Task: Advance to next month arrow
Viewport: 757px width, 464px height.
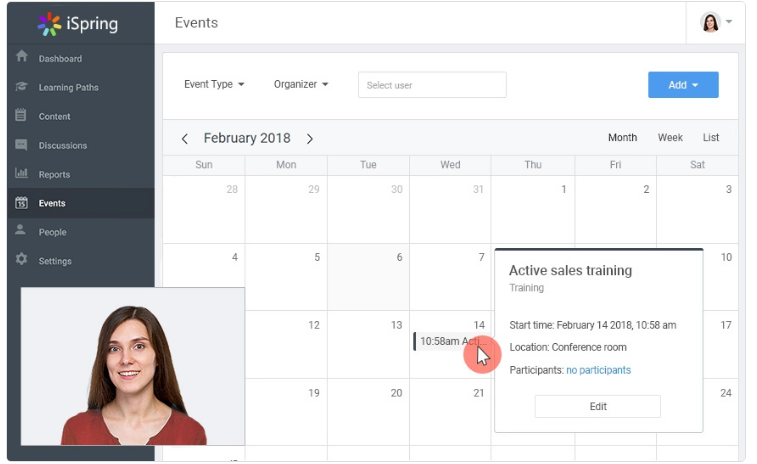Action: [x=310, y=139]
